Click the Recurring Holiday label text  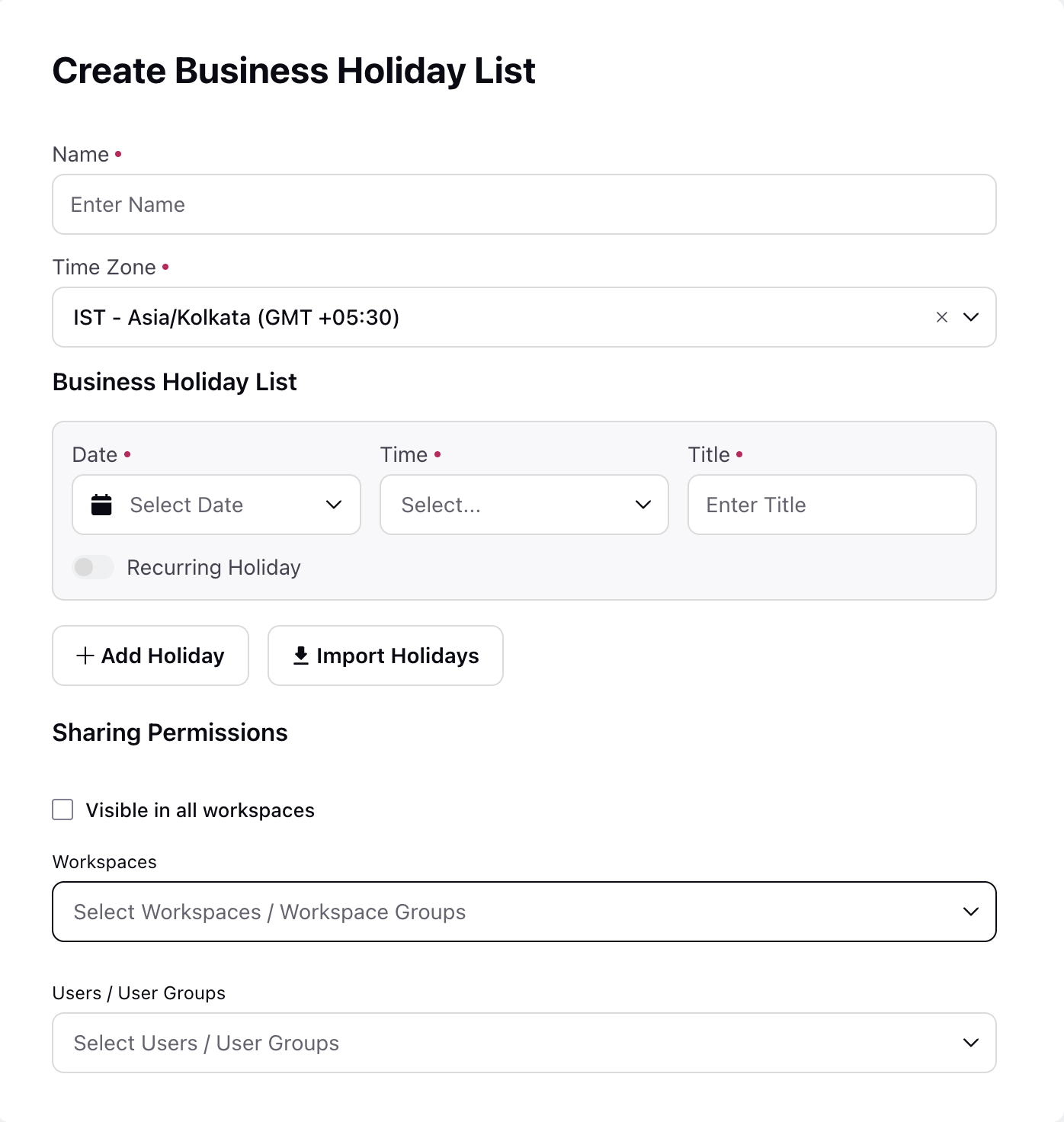coord(214,567)
